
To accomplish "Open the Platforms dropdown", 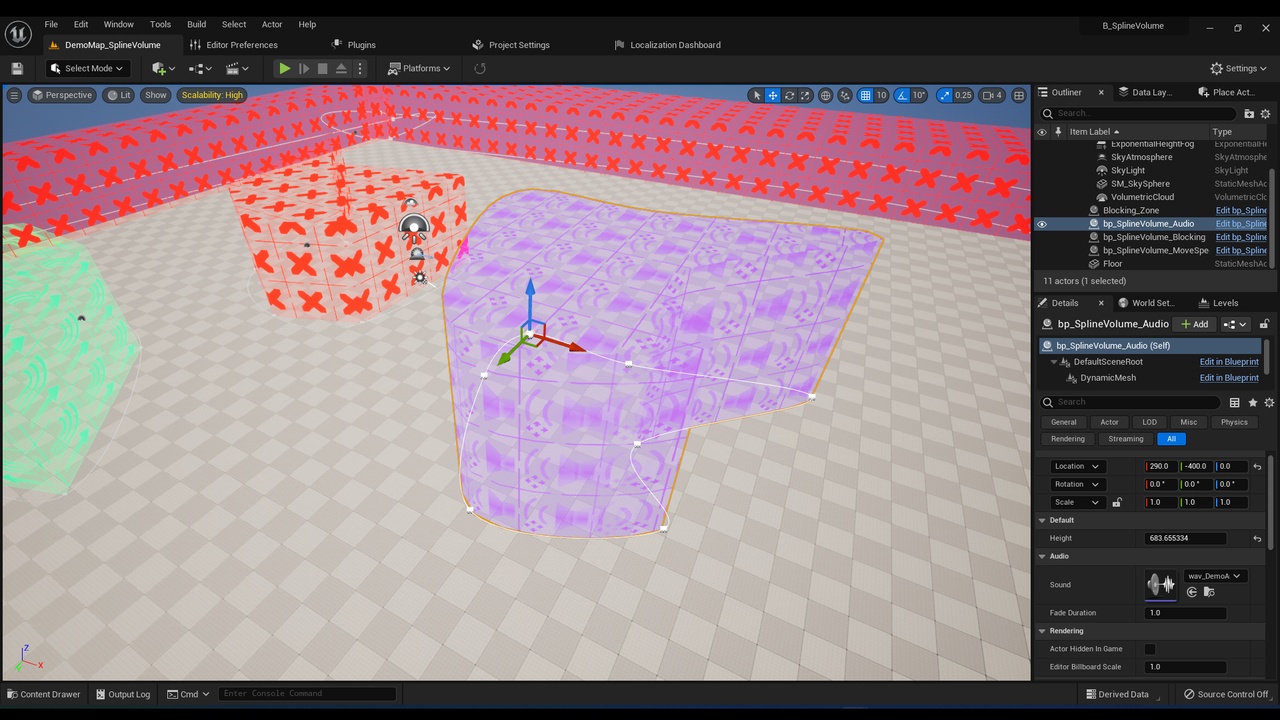I will pos(419,68).
